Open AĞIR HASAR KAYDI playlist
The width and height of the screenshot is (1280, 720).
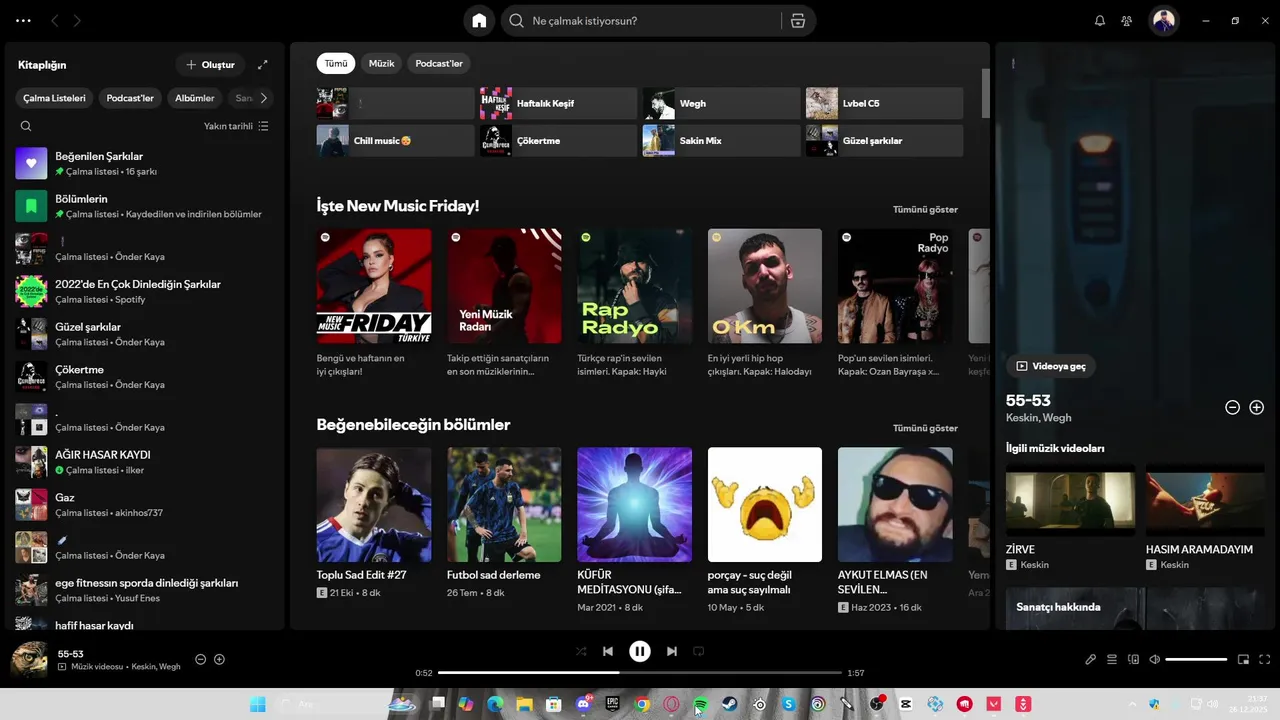pyautogui.click(x=144, y=462)
